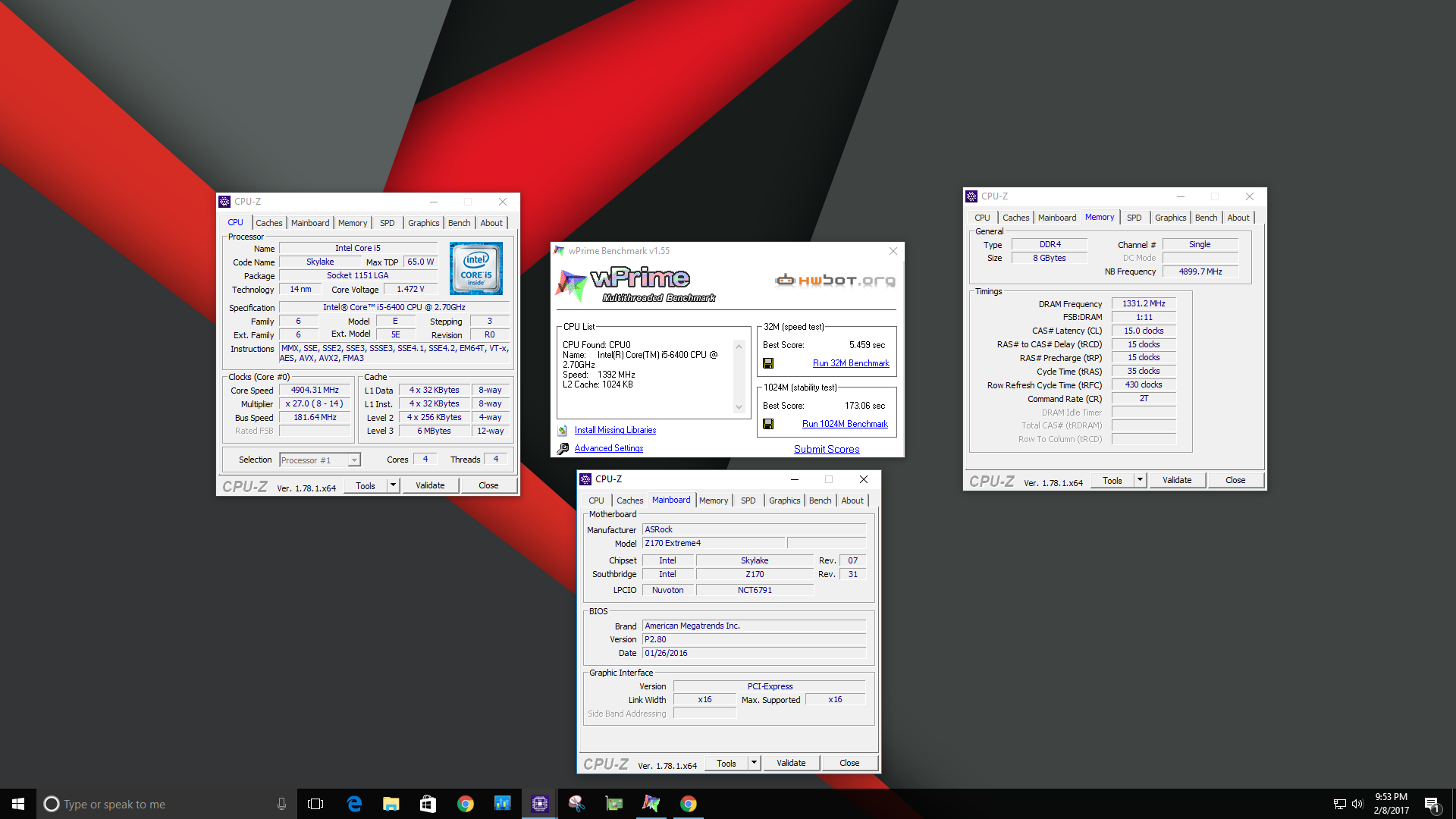Screen dimensions: 1456x819
Task: Click Tools button in CPU-Z Memory window
Action: (1112, 480)
